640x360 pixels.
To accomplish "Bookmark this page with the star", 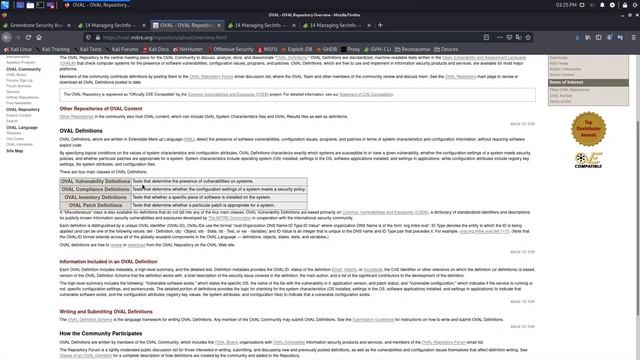I will pos(528,37).
